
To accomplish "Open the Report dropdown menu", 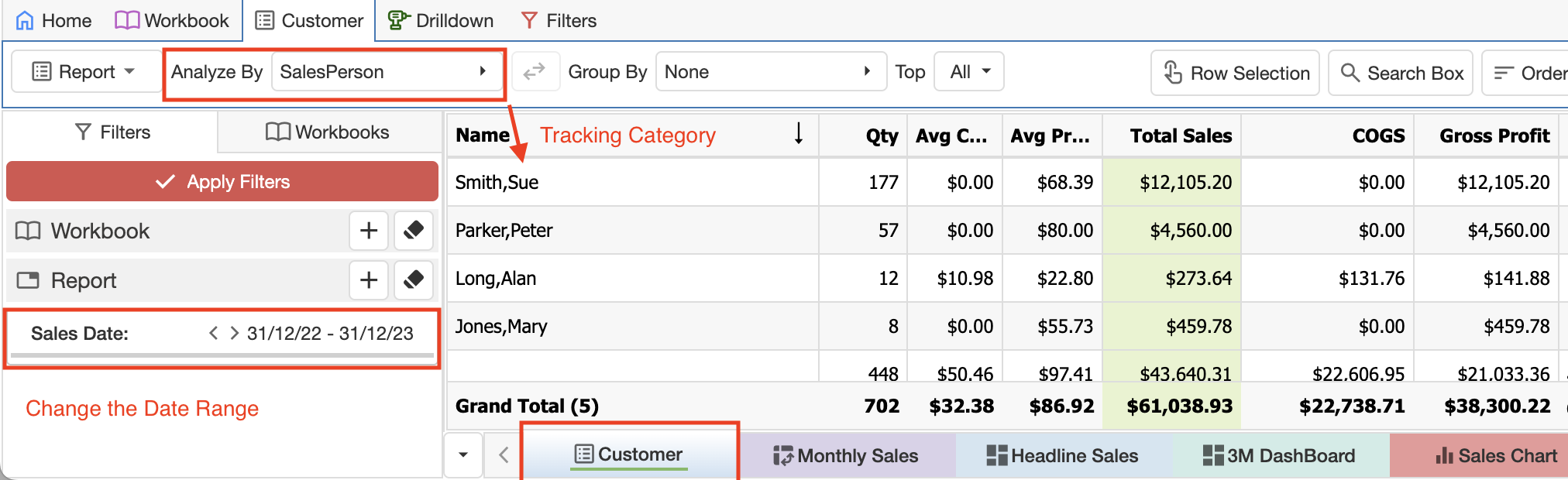I will 84,72.
